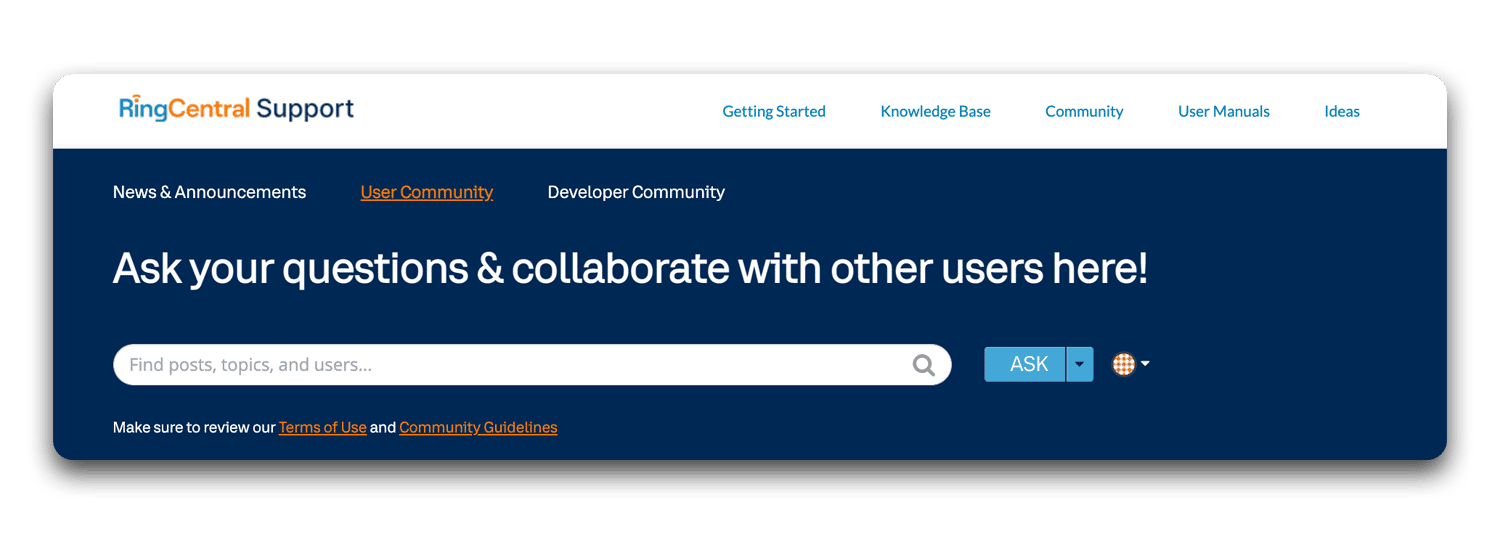Open the checkered user avatar icon
This screenshot has height=536, width=1500.
pyautogui.click(x=1124, y=365)
